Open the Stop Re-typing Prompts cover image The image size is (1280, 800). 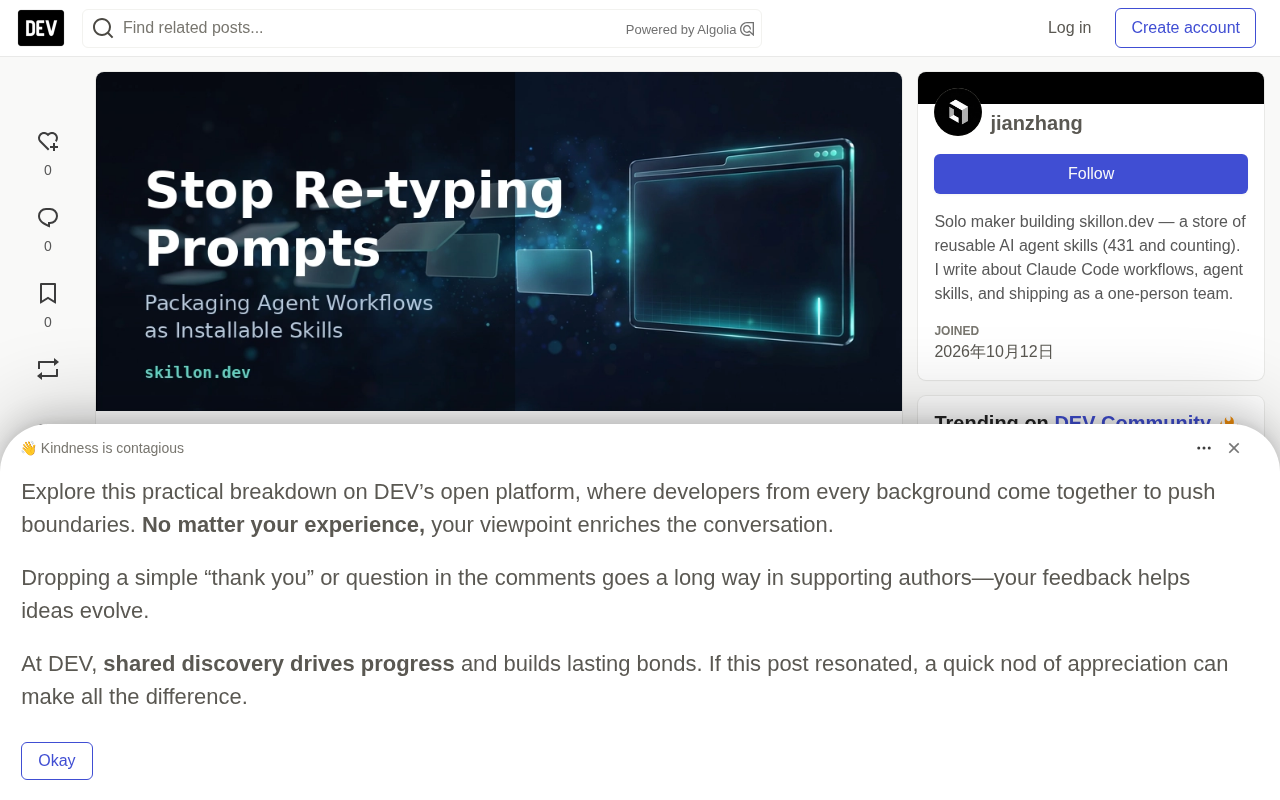pos(499,241)
